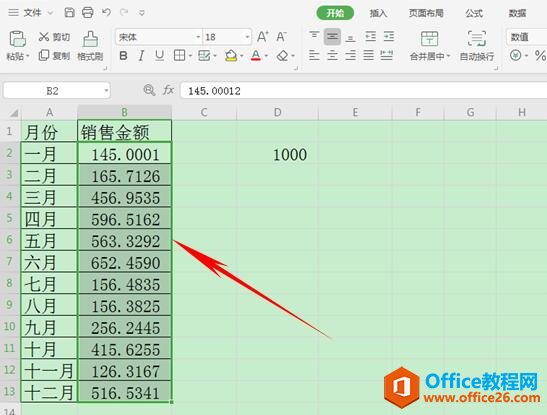Image resolution: width=547 pixels, height=415 pixels.
Task: Click the Cut scissors icon
Action: coord(44,36)
